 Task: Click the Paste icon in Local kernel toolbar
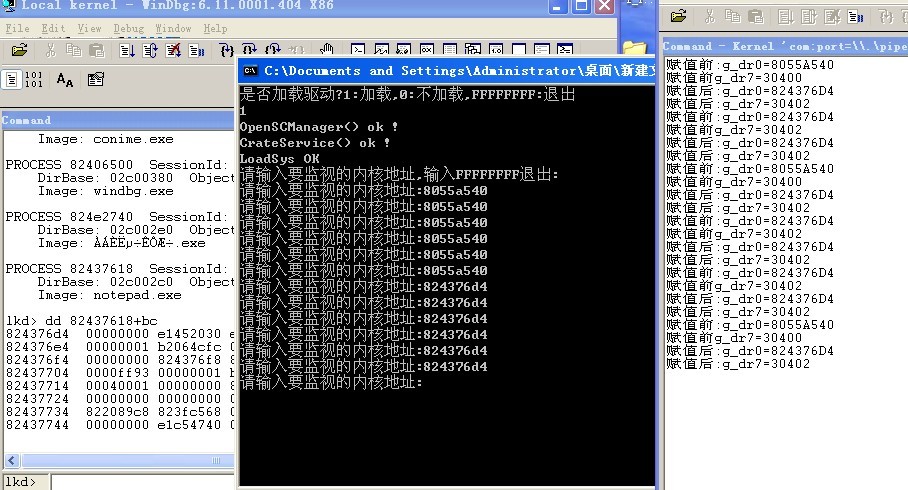click(97, 50)
